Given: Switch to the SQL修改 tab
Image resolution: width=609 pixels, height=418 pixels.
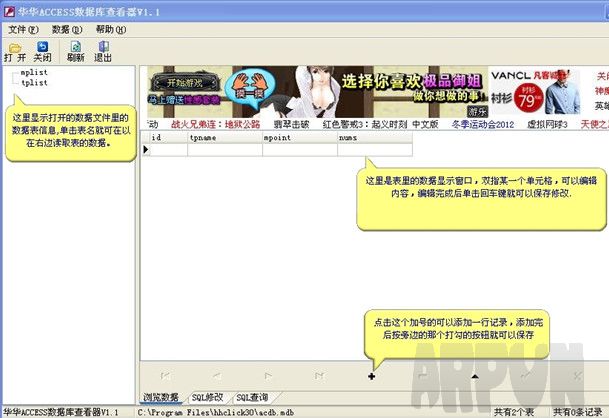Looking at the screenshot, I should [x=207, y=397].
